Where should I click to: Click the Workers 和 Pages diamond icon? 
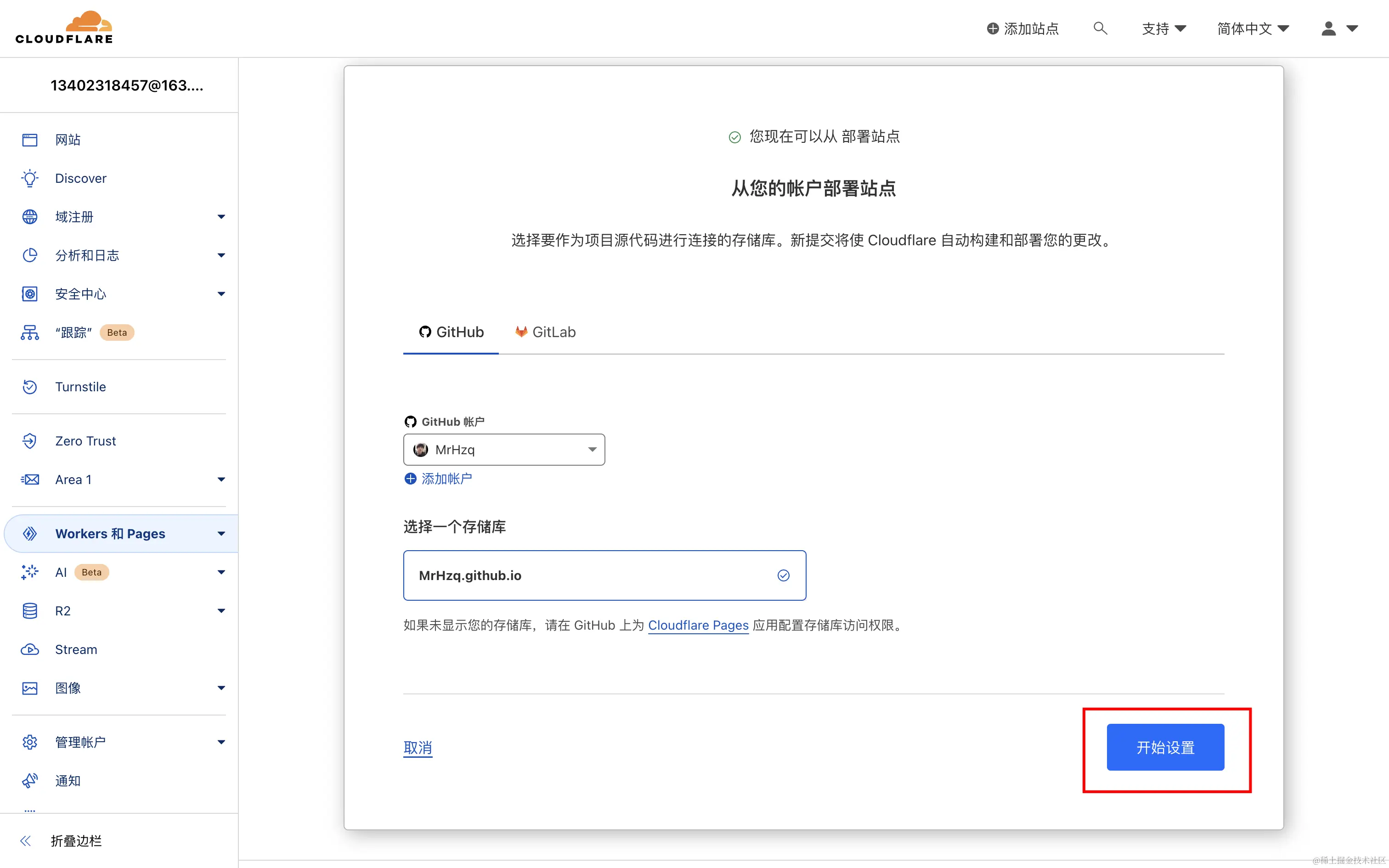[30, 533]
